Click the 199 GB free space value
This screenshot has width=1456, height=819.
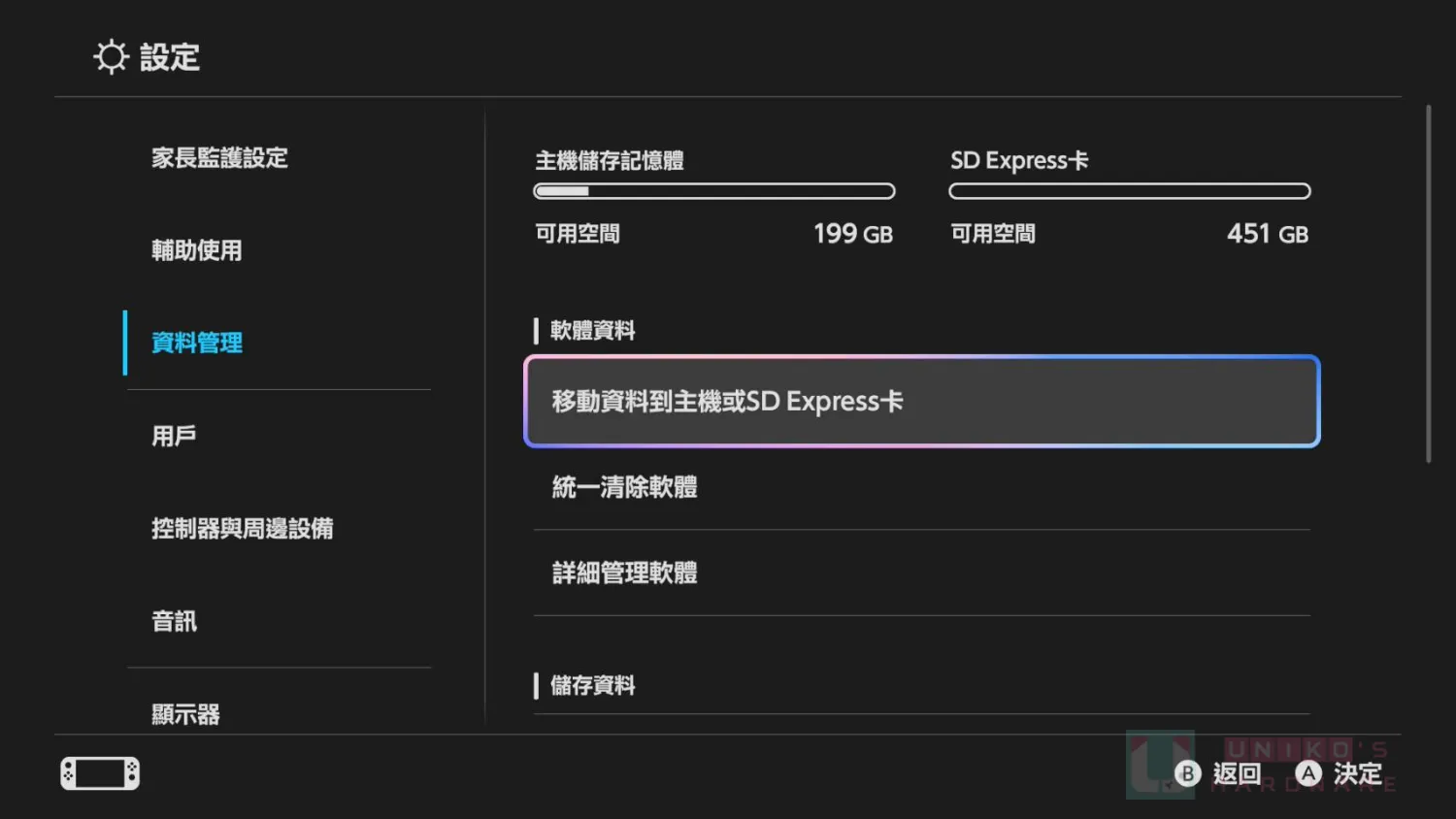click(x=852, y=234)
